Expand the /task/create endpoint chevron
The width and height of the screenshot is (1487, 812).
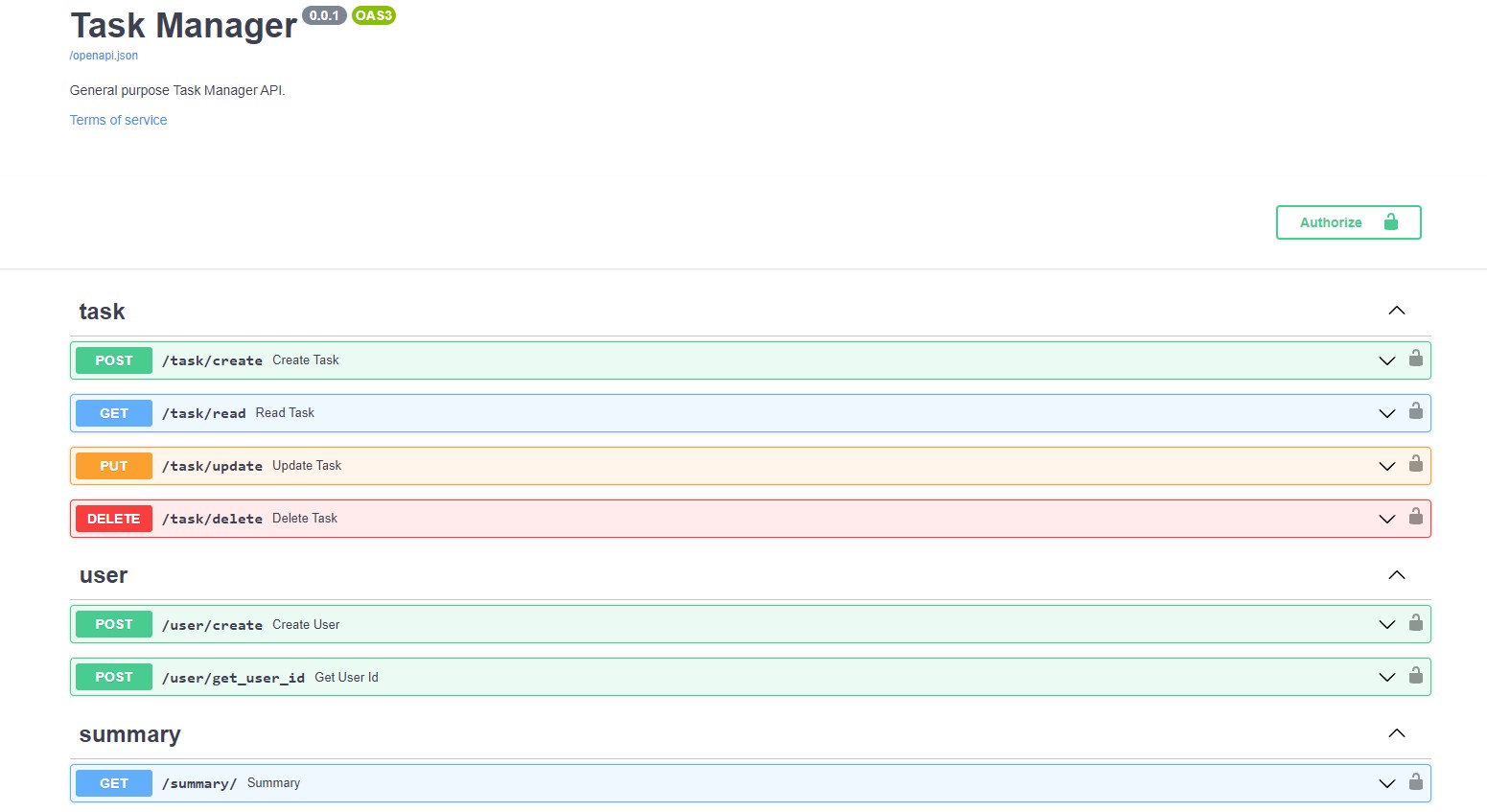tap(1386, 360)
